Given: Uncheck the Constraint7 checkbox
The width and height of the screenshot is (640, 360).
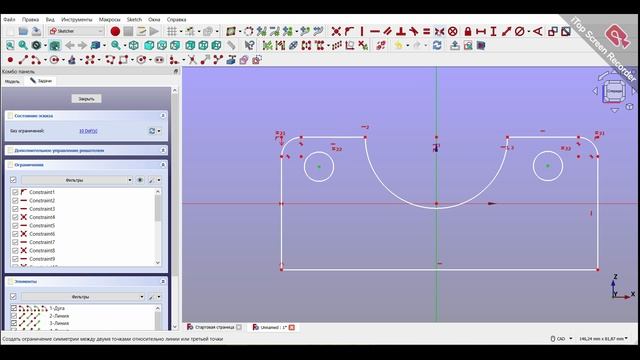Looking at the screenshot, I should tap(15, 242).
